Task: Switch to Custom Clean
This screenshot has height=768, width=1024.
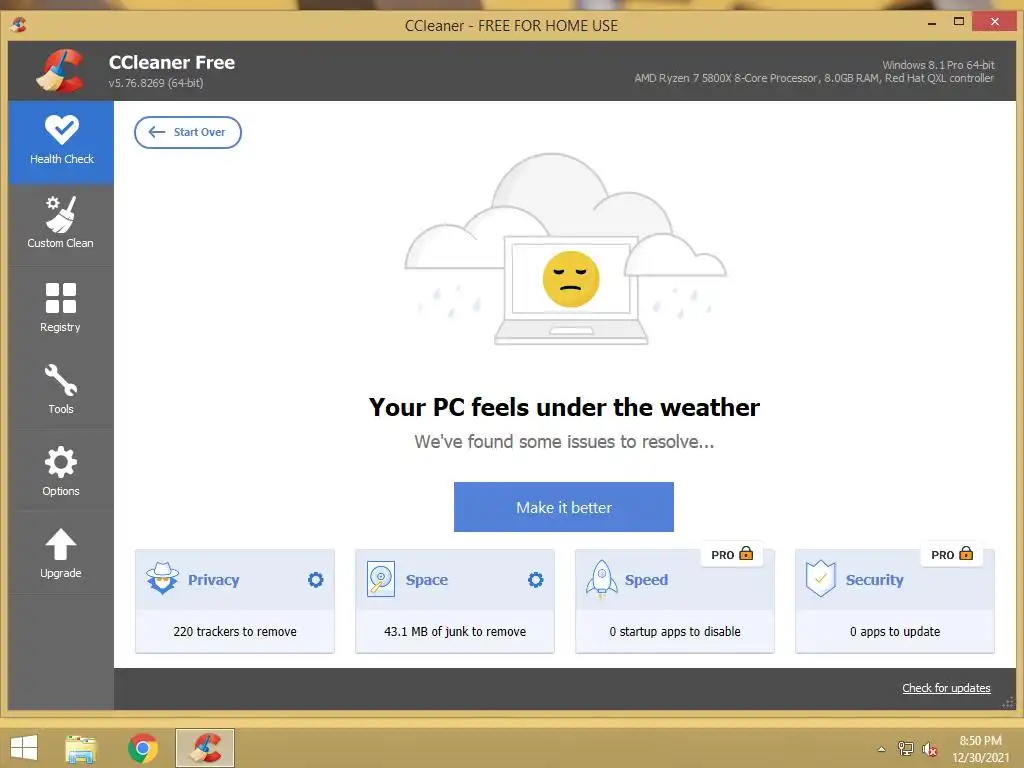Action: [61, 224]
